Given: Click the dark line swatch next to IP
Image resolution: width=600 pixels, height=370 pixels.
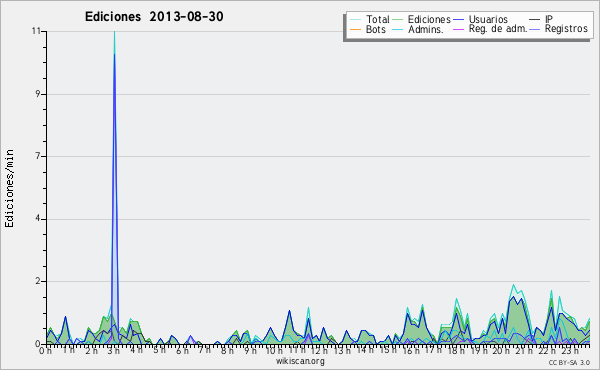Looking at the screenshot, I should (x=535, y=20).
